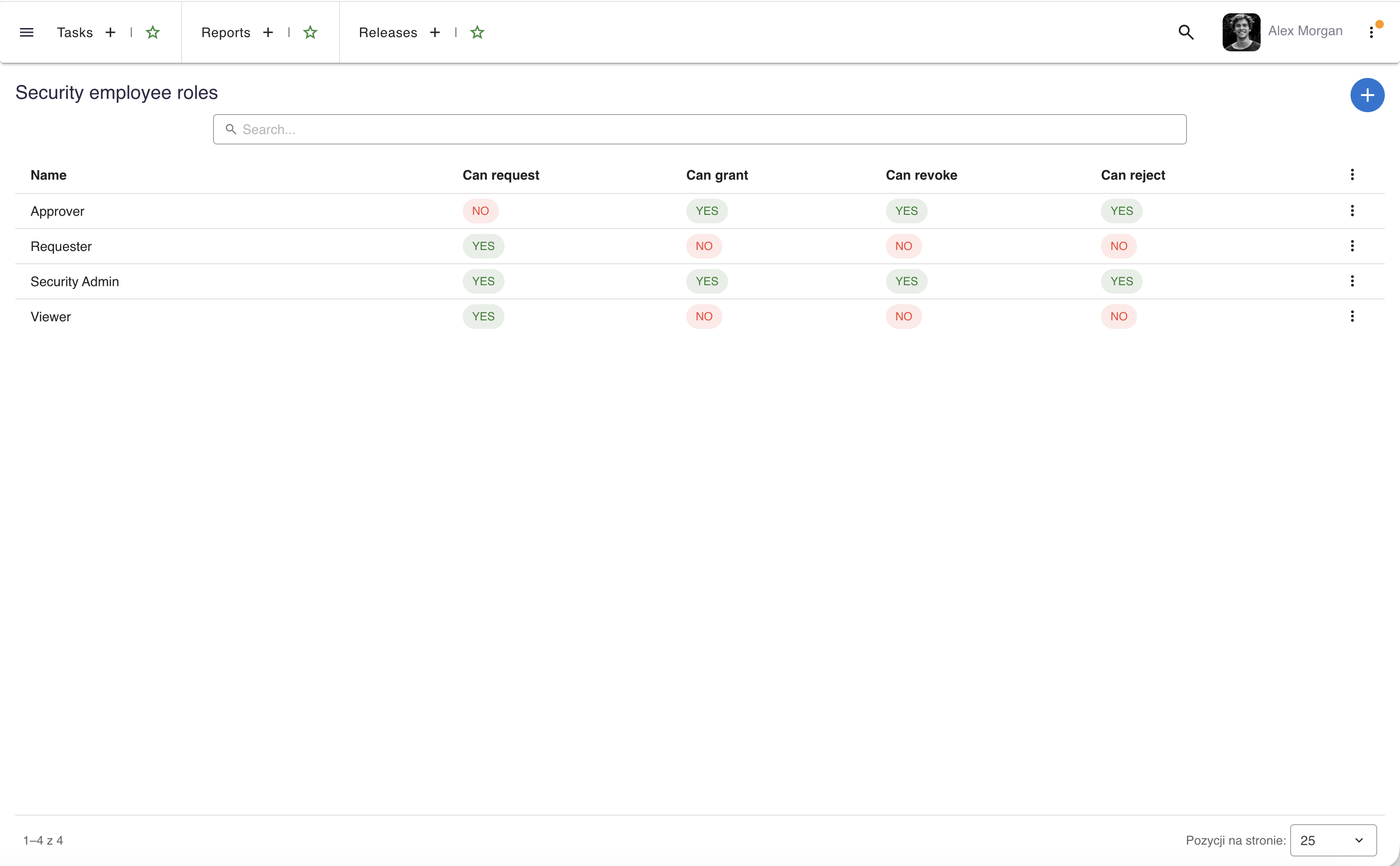Open row actions for Viewer
1400x866 pixels.
point(1352,316)
